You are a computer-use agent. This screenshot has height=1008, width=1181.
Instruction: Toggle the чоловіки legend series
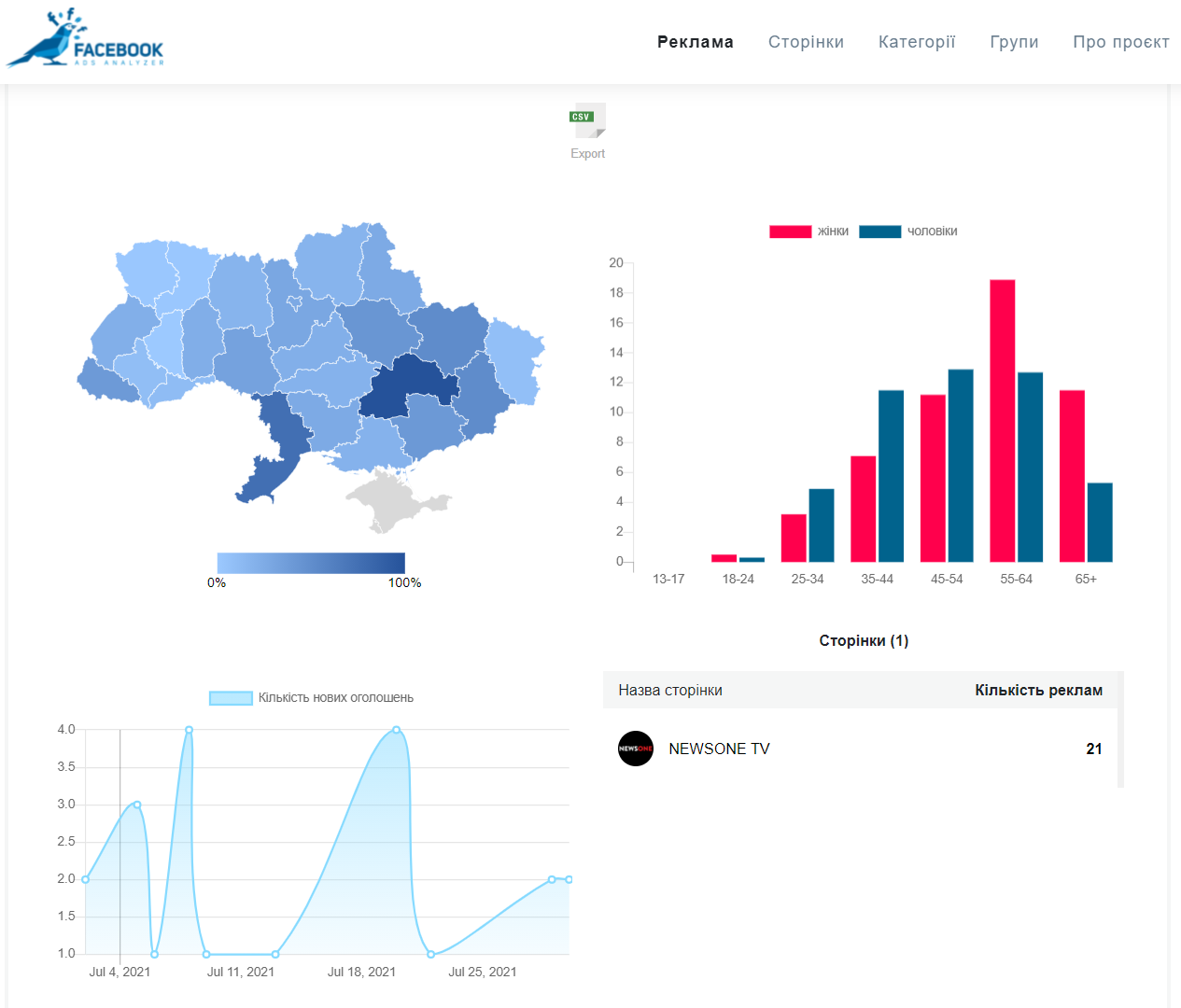(907, 231)
